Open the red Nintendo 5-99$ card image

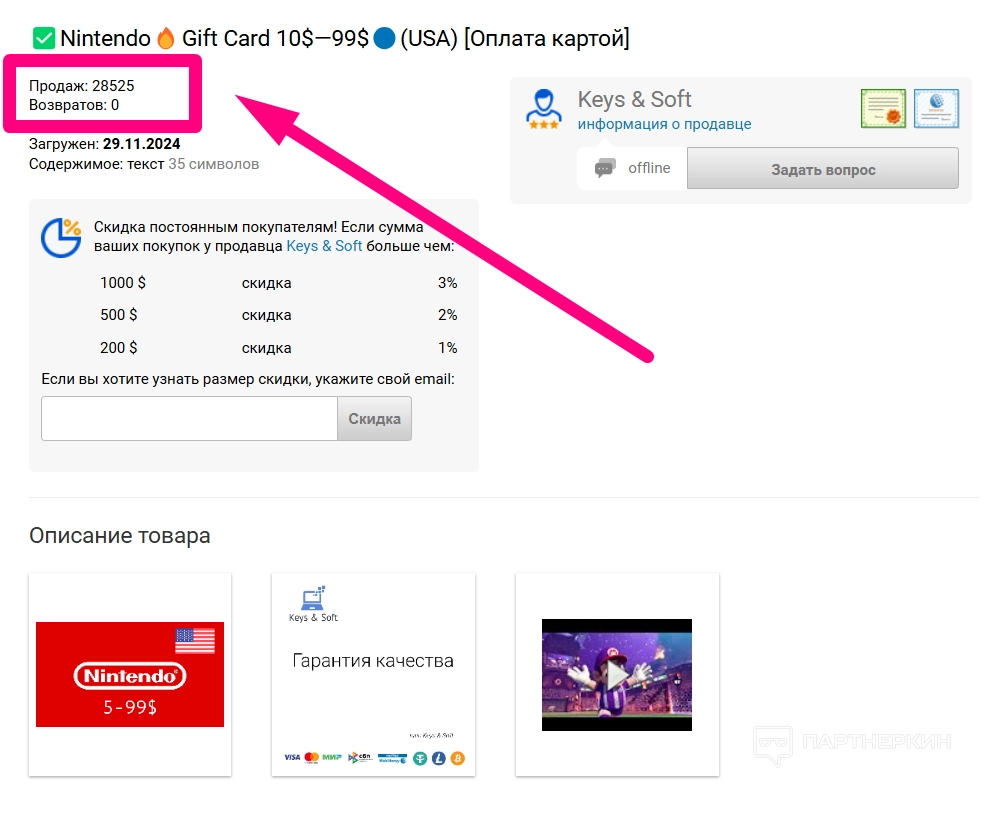click(x=130, y=675)
